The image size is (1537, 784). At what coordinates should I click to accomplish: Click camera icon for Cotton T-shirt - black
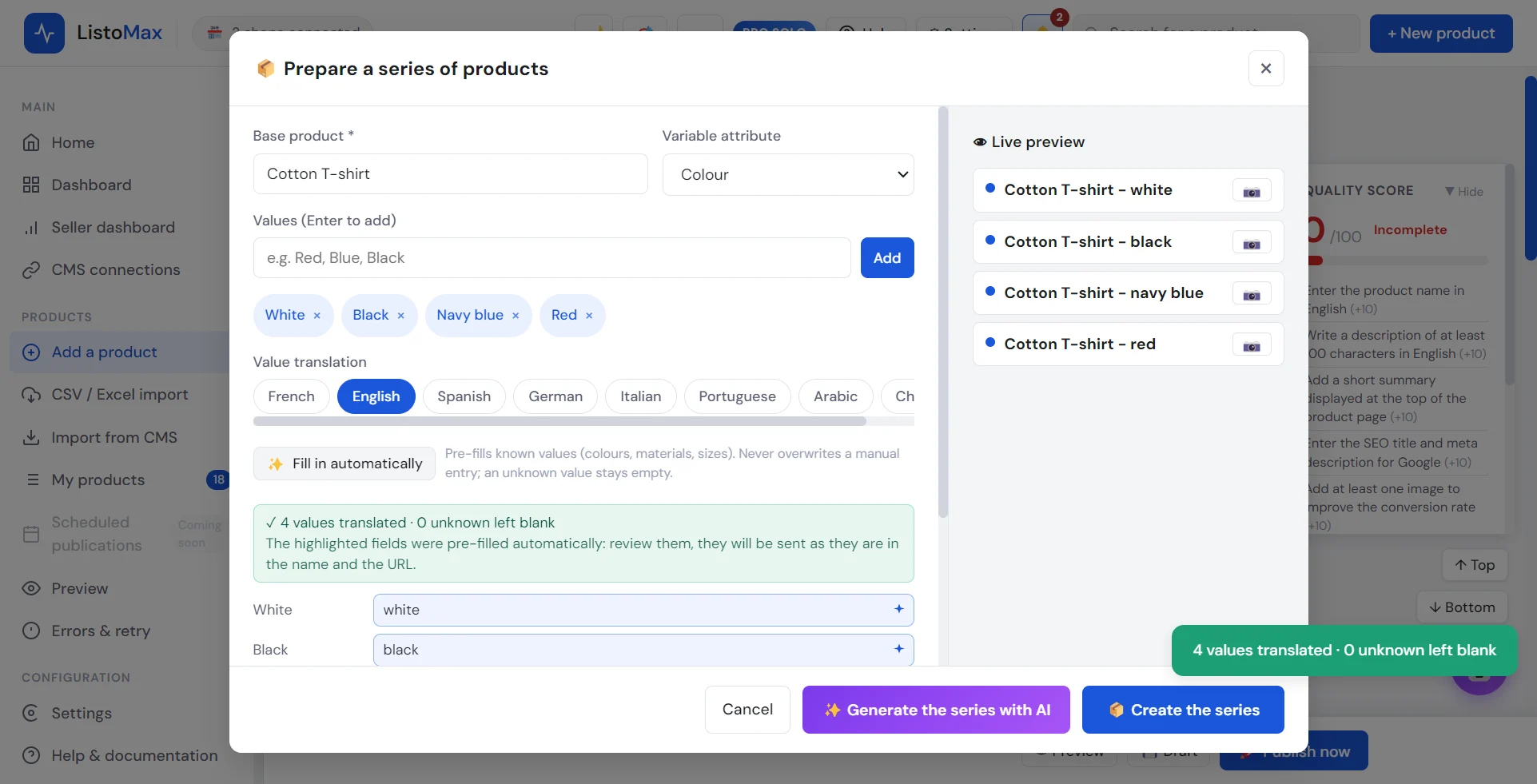[1252, 244]
